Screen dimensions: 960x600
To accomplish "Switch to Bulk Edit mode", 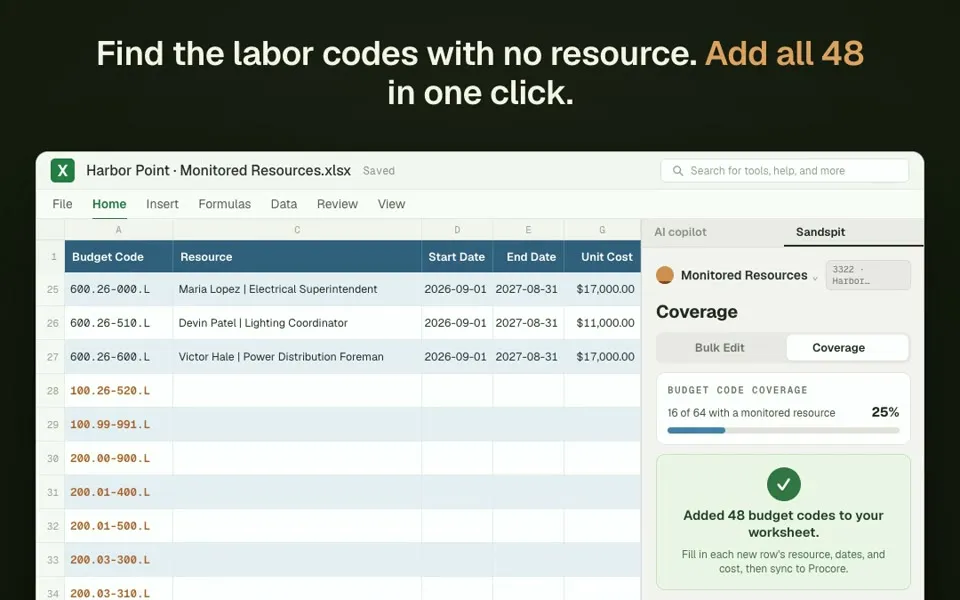I will tap(720, 348).
